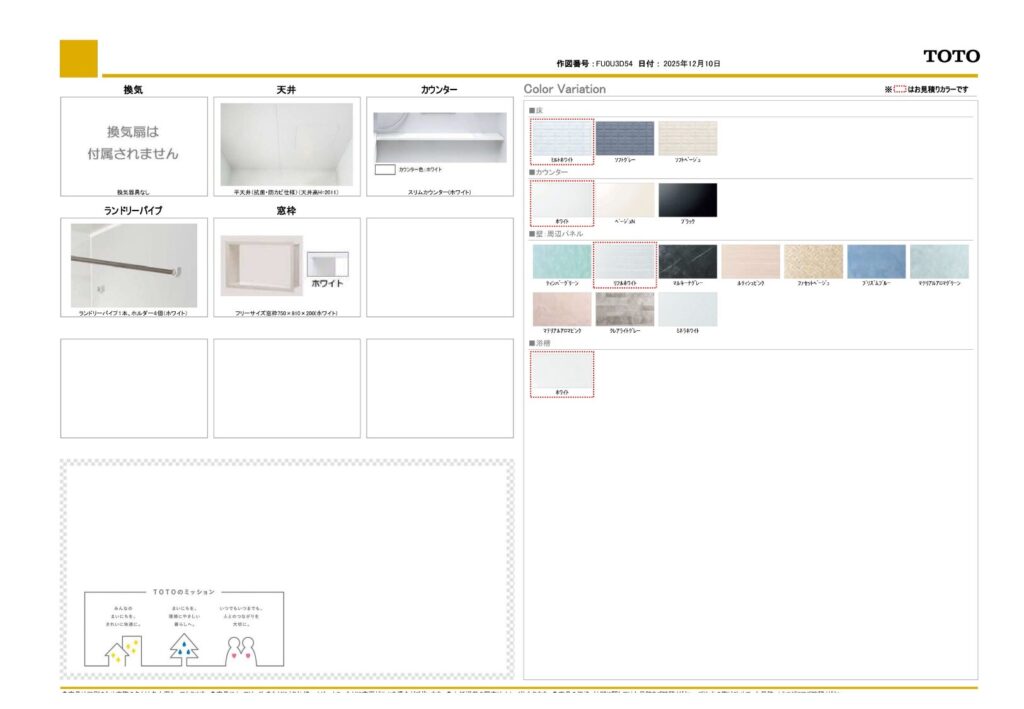Click the yellow square at top-left corner

point(79,58)
